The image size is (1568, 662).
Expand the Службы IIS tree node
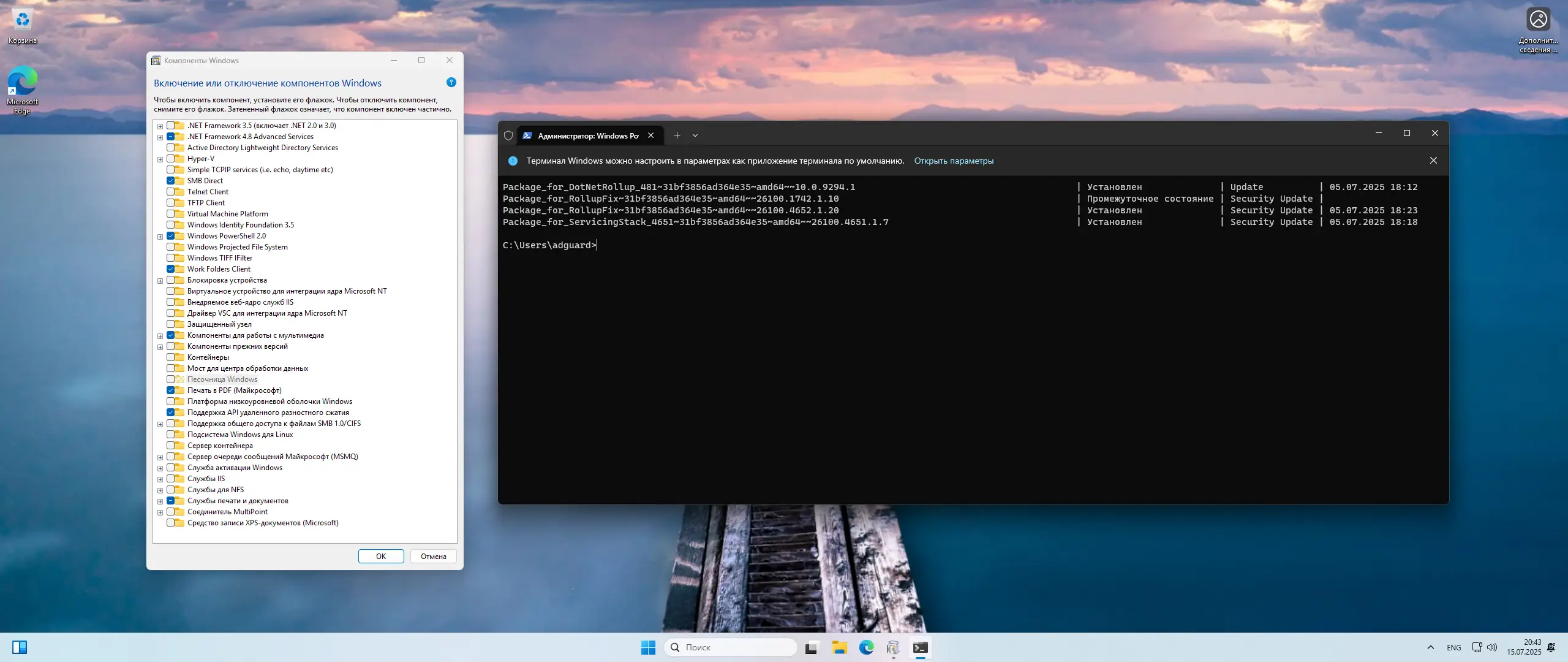pyautogui.click(x=160, y=479)
